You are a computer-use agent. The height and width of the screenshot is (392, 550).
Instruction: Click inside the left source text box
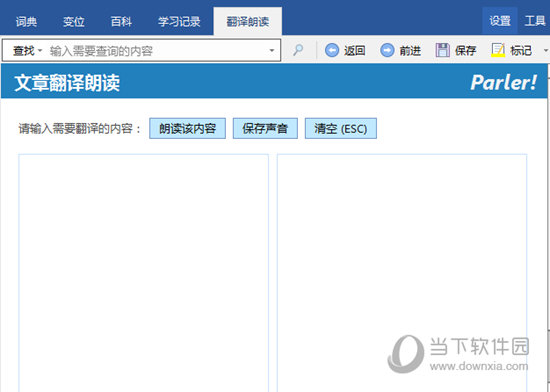[143, 273]
